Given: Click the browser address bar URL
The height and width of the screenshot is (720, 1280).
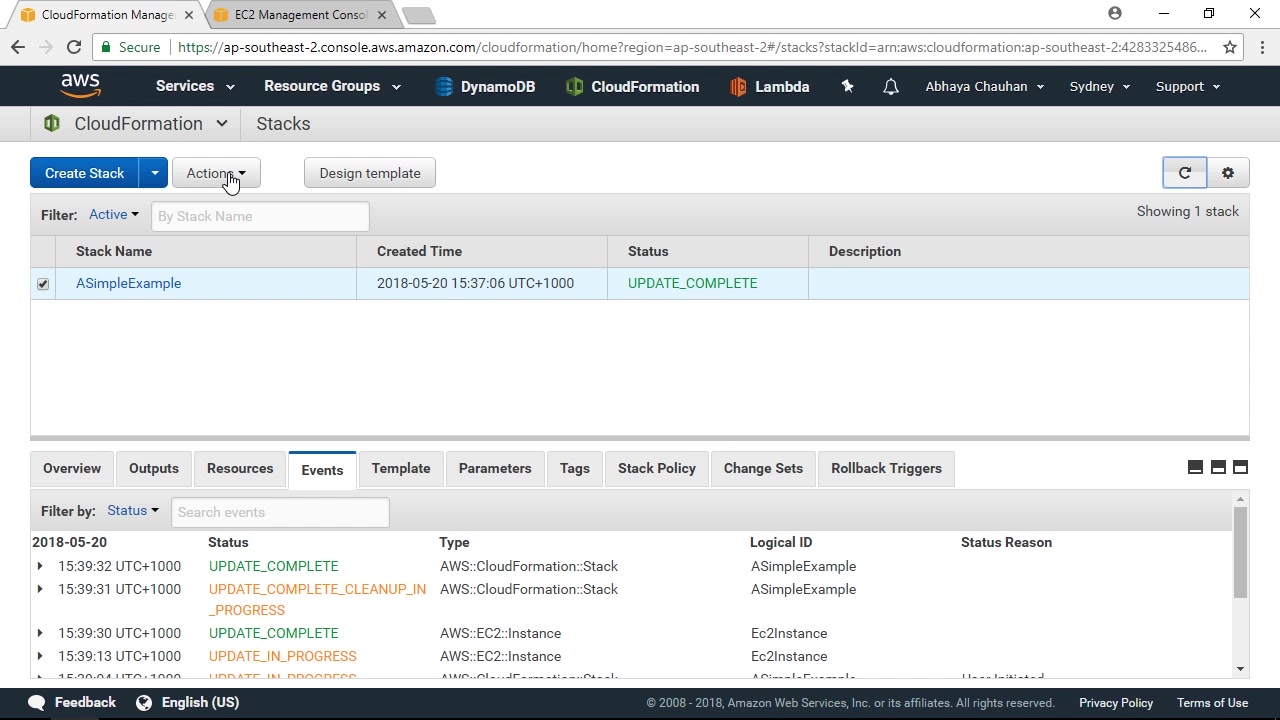Looking at the screenshot, I should 692,47.
